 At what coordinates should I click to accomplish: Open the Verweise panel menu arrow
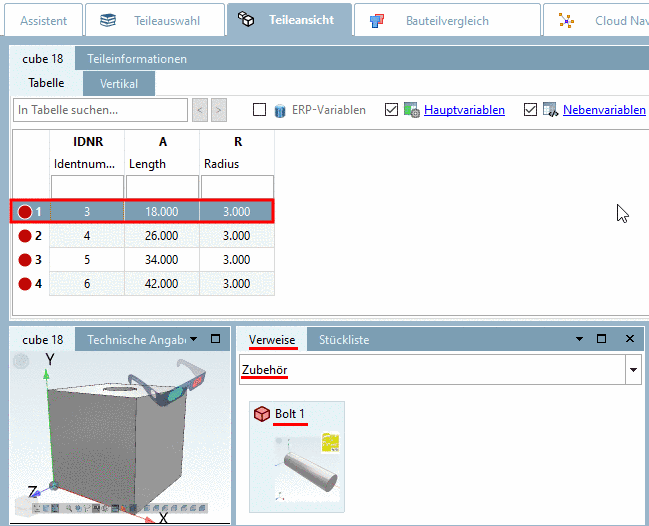tap(579, 339)
